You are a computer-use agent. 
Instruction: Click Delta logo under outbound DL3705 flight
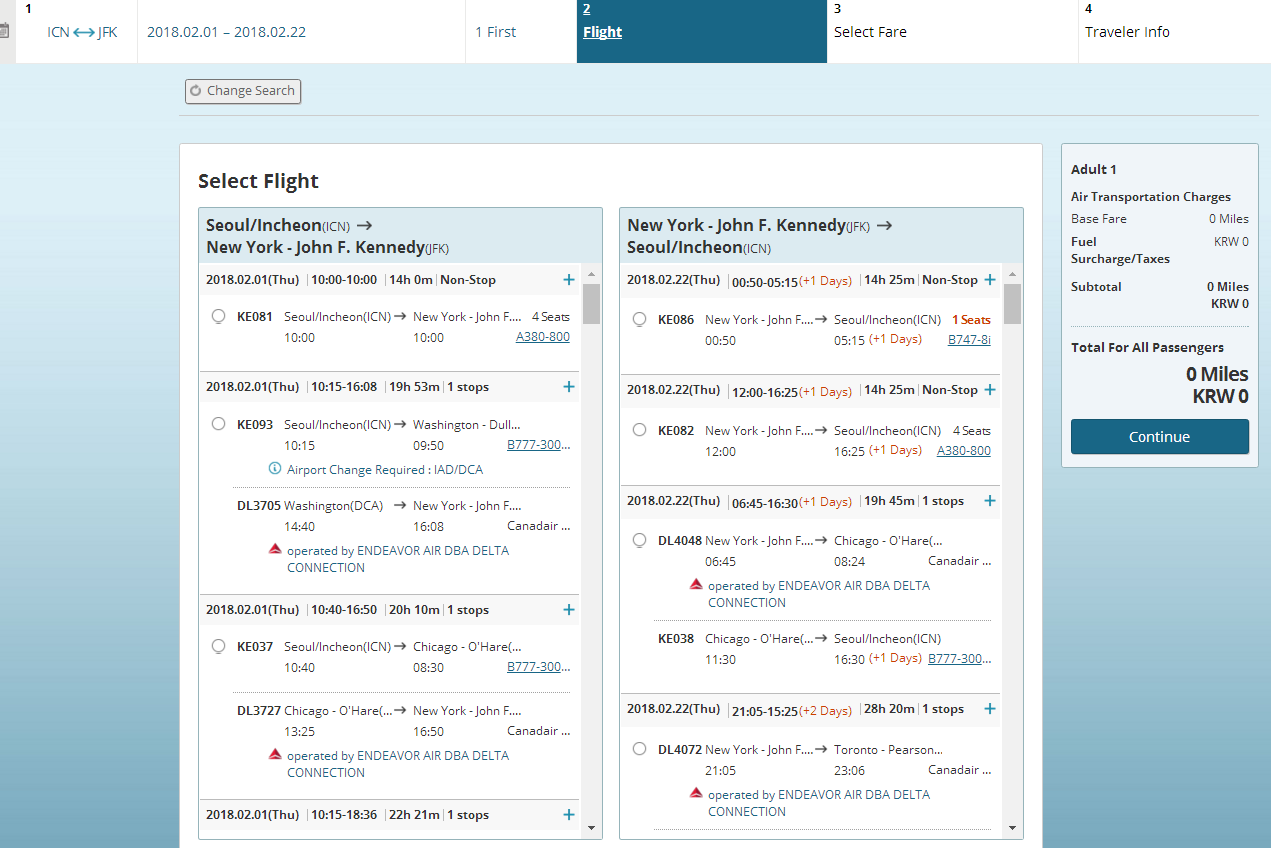pyautogui.click(x=275, y=549)
